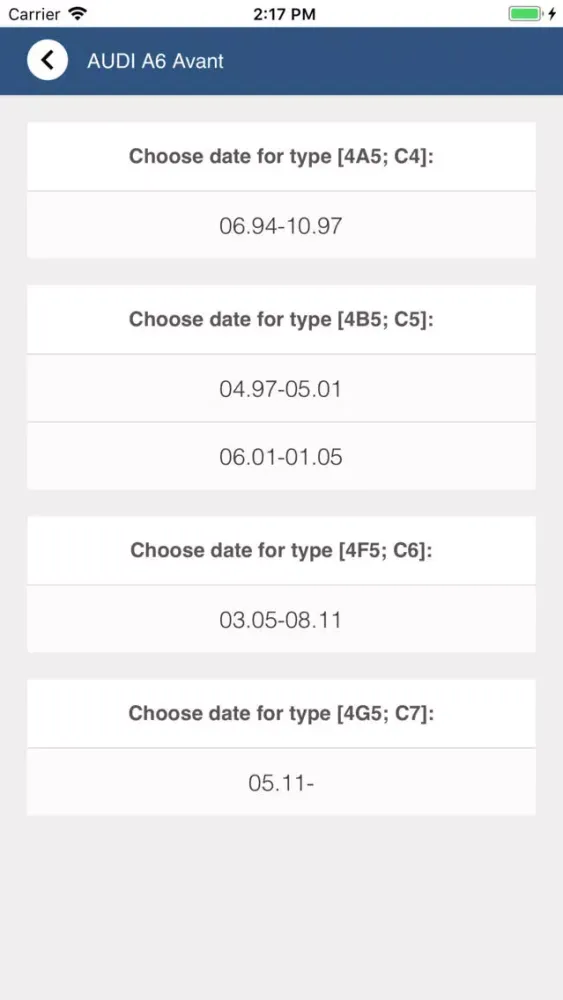
Task: Tap gray gap between C4 and C5 cards
Action: [281, 272]
